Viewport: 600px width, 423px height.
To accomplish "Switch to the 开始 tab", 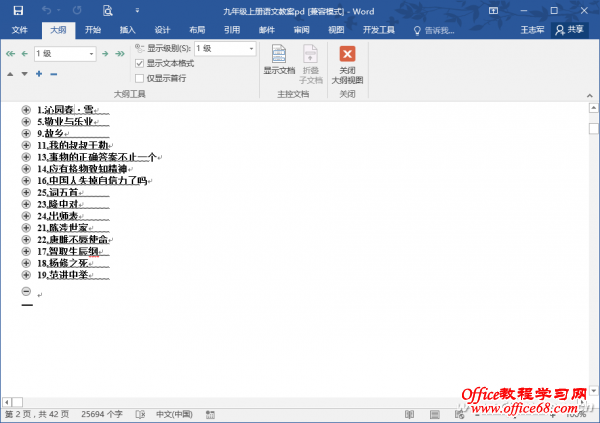I will (x=93, y=30).
